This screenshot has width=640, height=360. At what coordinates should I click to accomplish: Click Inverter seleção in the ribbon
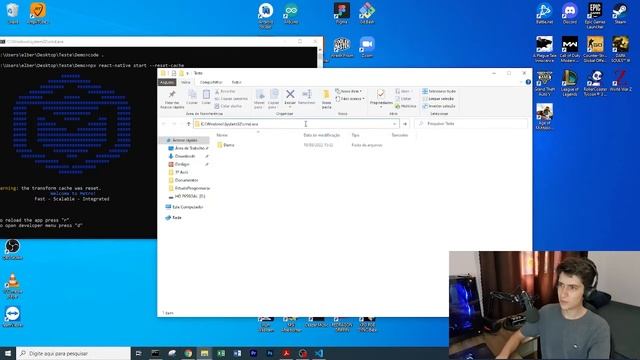(439, 106)
